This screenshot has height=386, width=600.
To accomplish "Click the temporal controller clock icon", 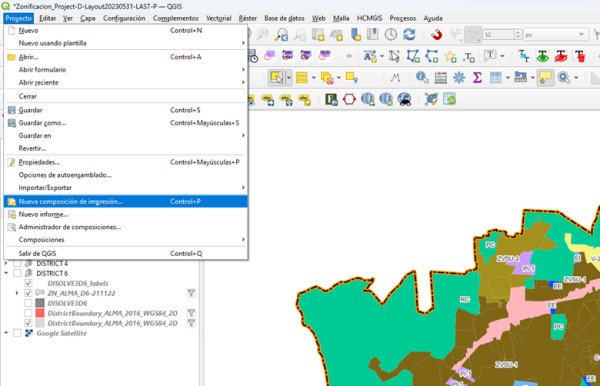I will click(x=390, y=34).
